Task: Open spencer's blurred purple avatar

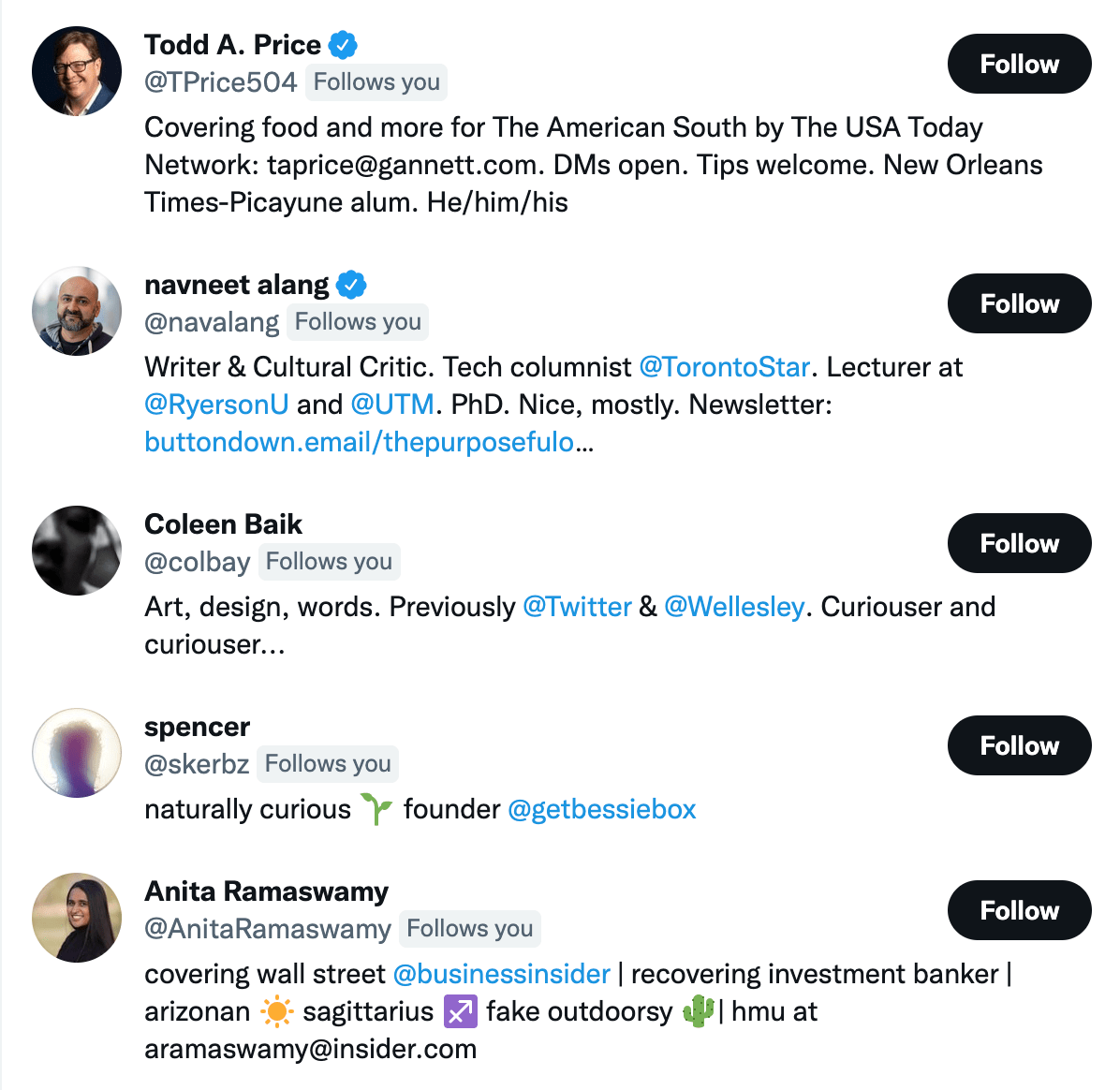Action: tap(77, 753)
